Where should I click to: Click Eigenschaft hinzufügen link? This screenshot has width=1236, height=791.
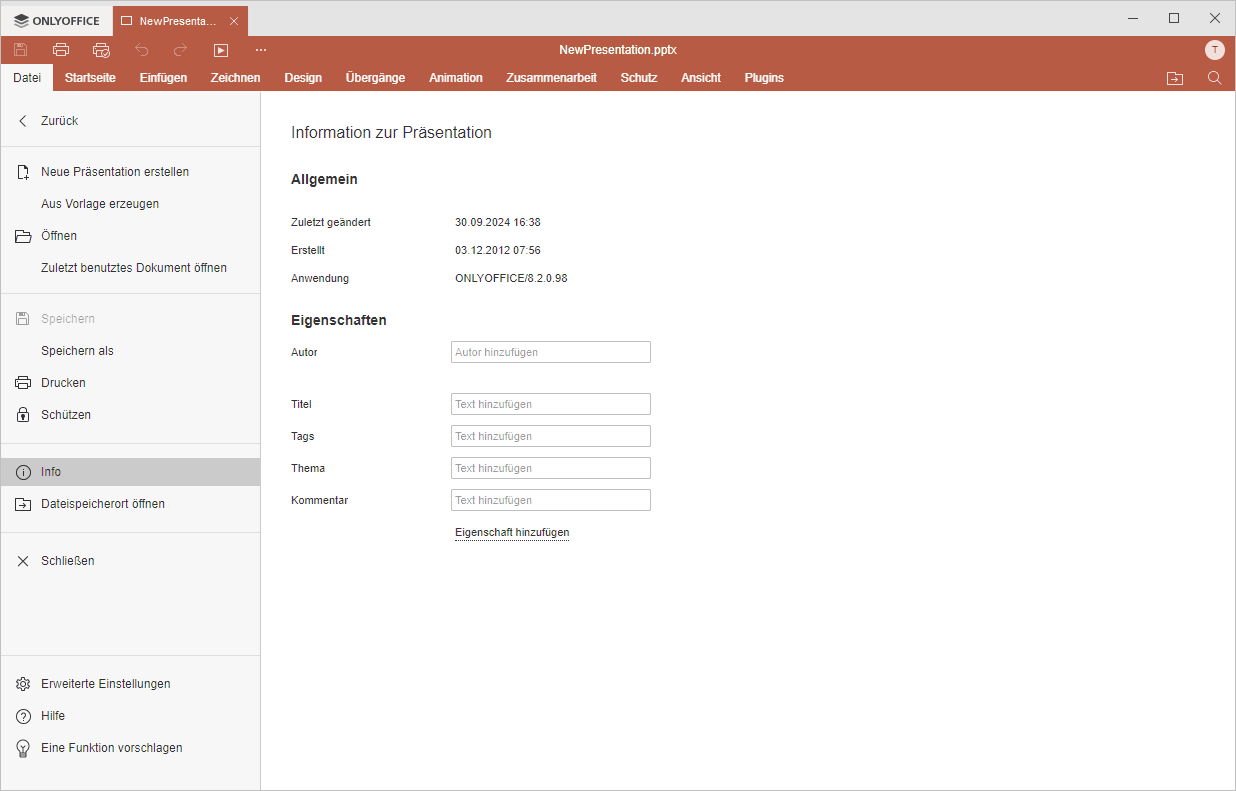[x=512, y=533]
